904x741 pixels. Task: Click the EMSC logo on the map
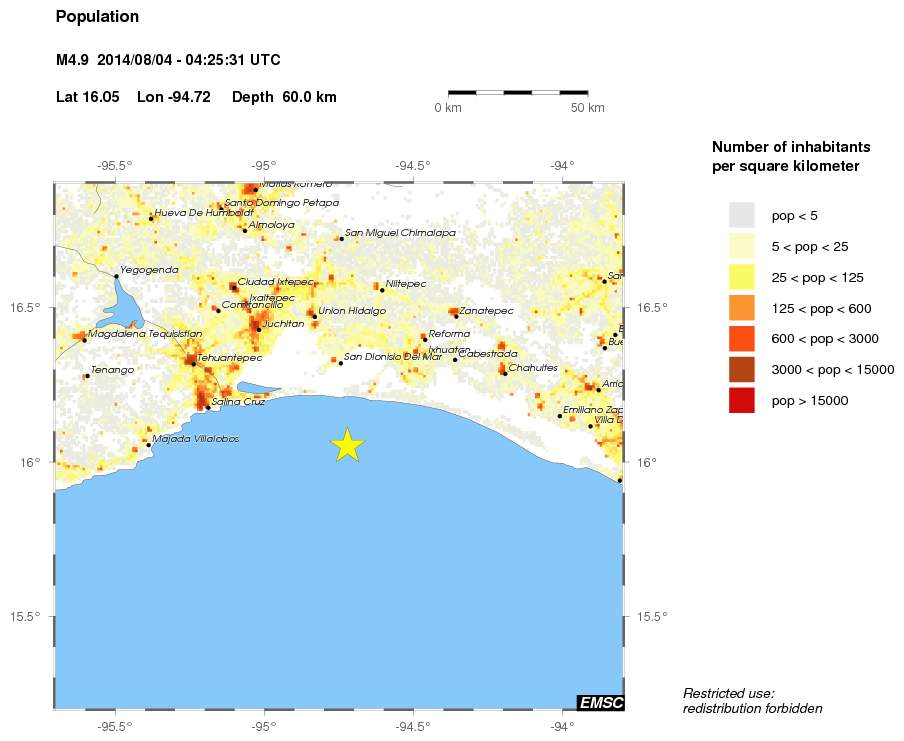click(600, 702)
